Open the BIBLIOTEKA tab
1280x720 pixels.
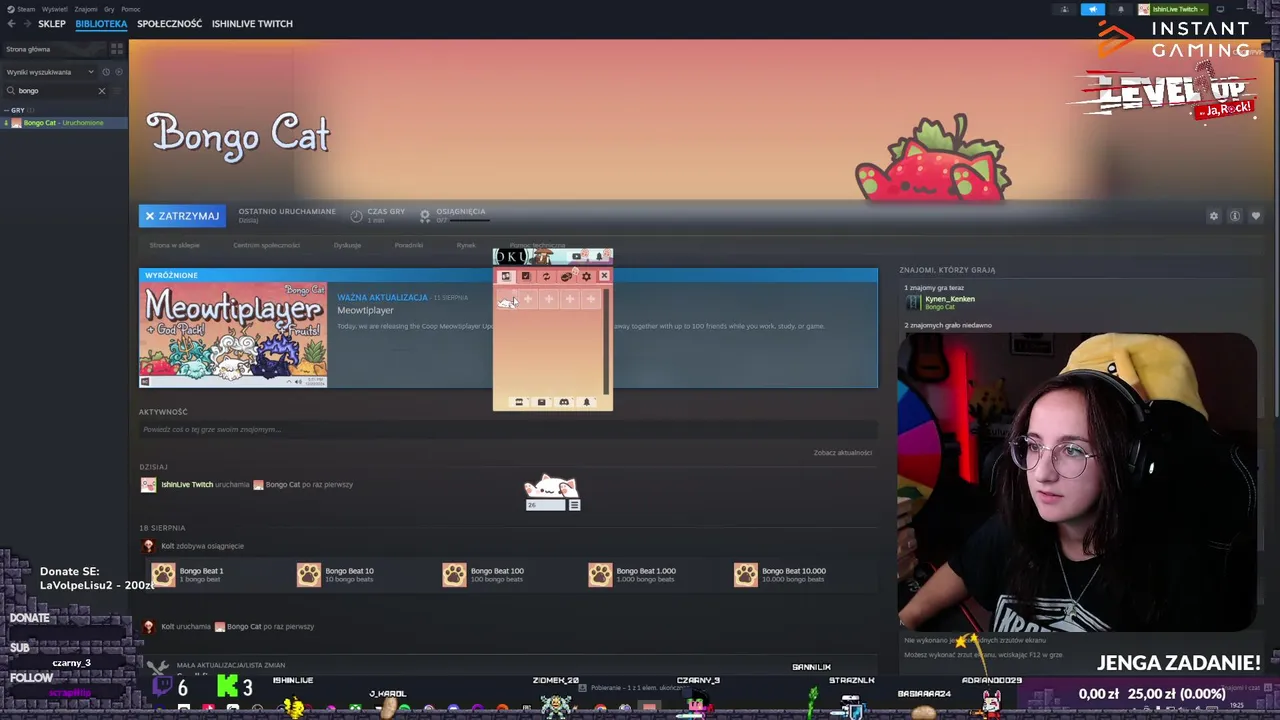click(x=101, y=24)
